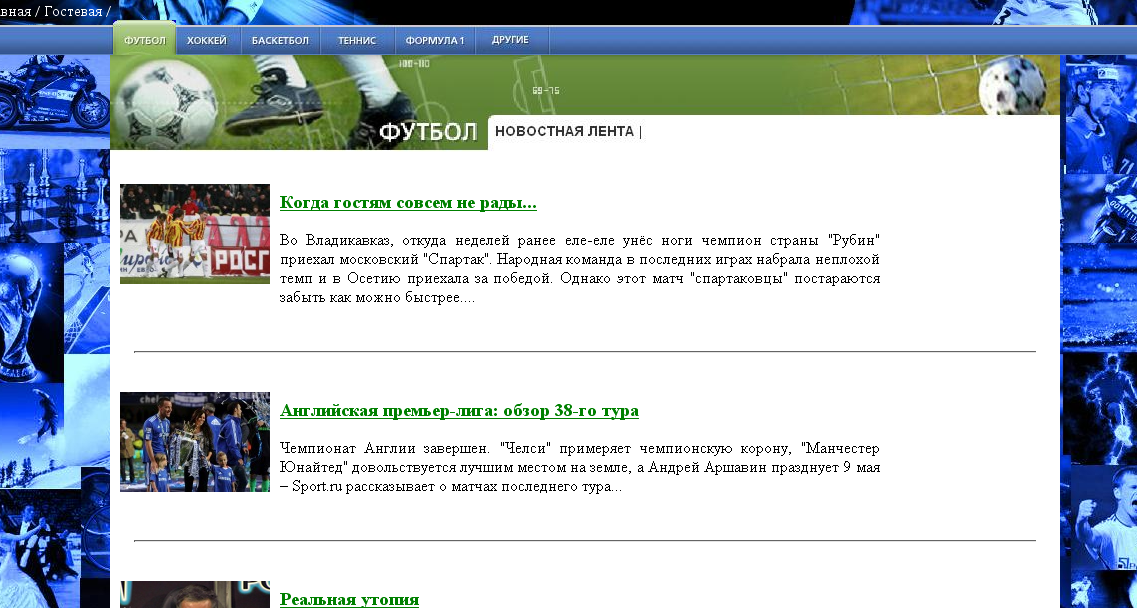This screenshot has width=1137, height=608.
Task: Select the ТЕННИС tab
Action: (x=357, y=41)
